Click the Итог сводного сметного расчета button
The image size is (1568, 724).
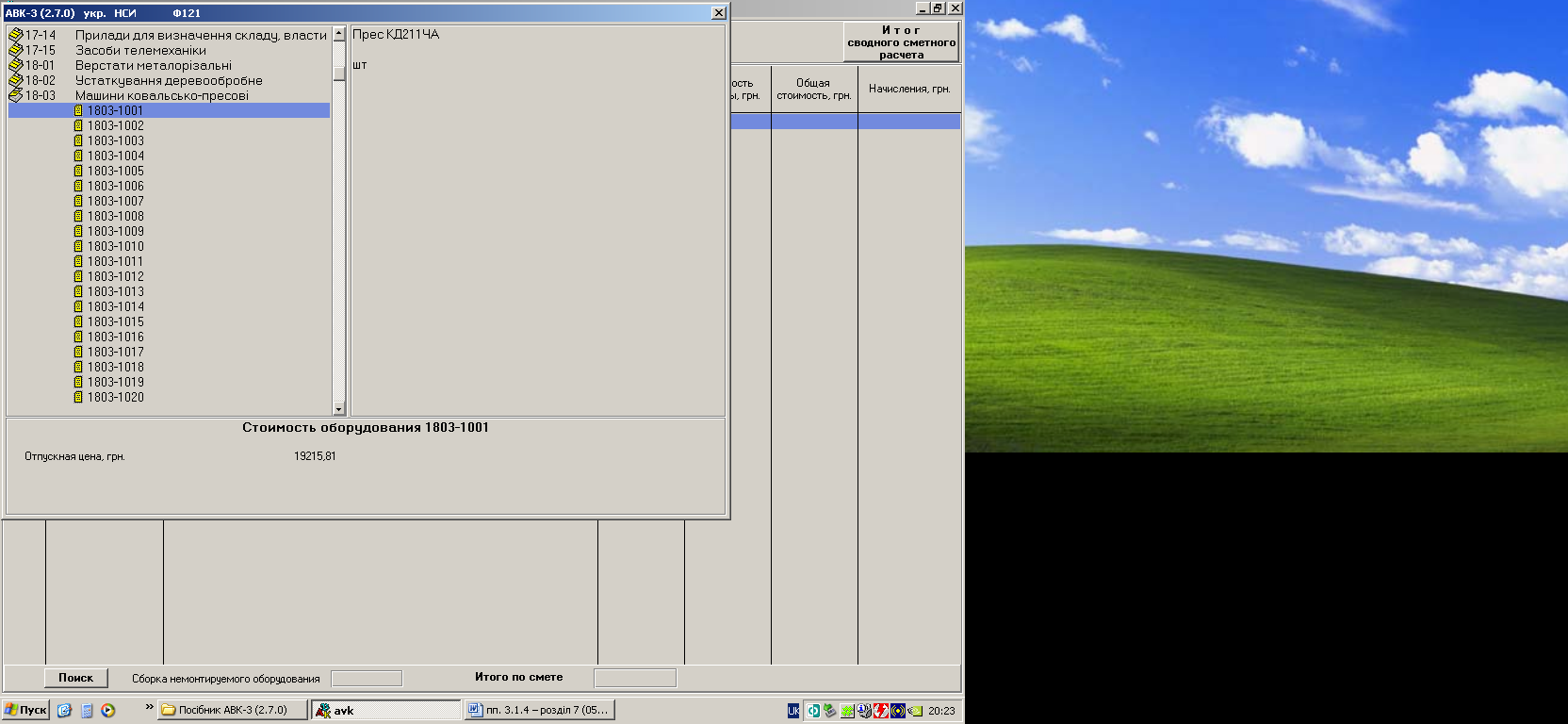click(x=902, y=42)
